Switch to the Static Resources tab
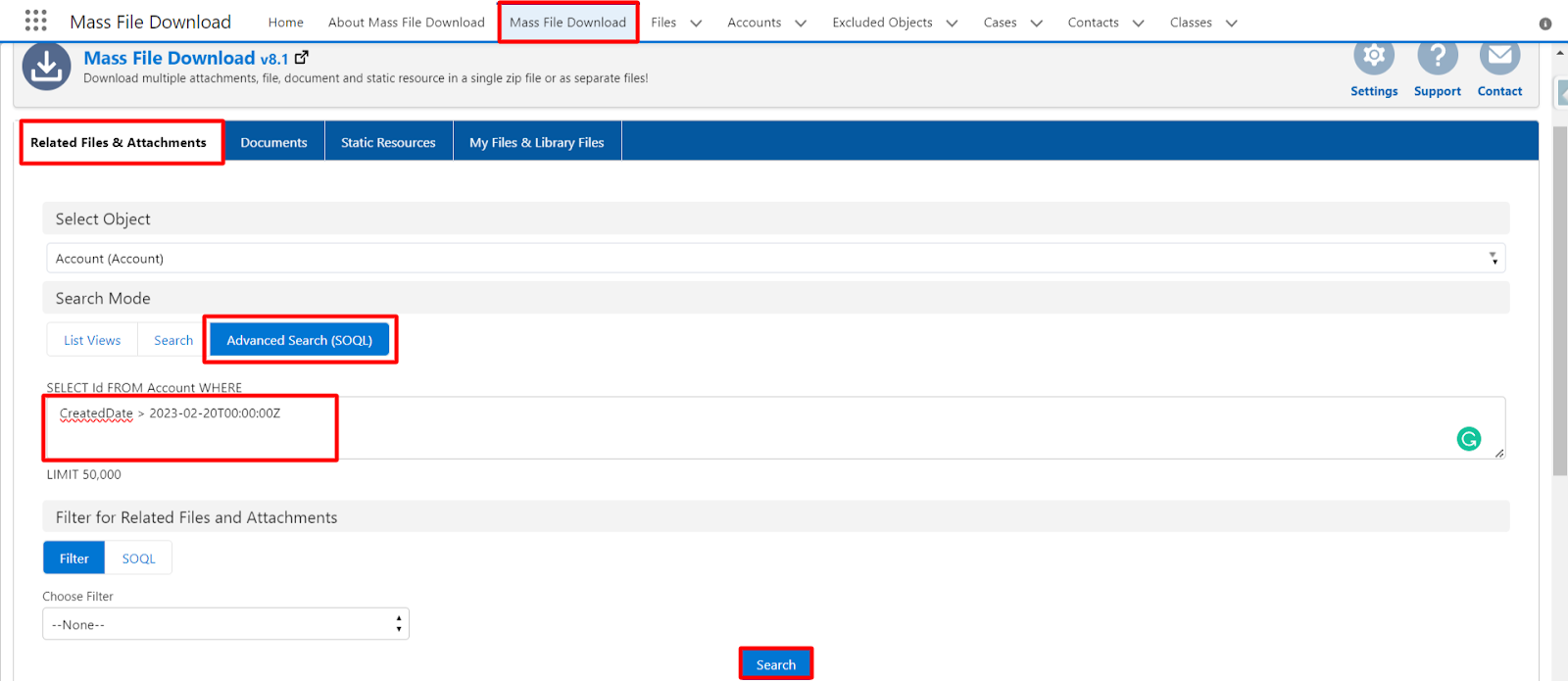 pyautogui.click(x=388, y=142)
